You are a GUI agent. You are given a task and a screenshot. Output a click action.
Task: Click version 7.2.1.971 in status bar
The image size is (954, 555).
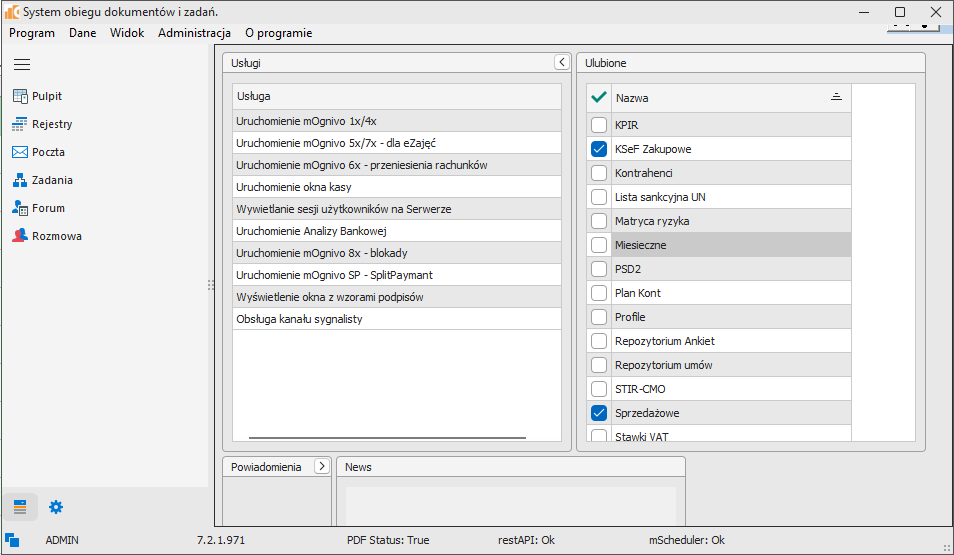(x=221, y=540)
